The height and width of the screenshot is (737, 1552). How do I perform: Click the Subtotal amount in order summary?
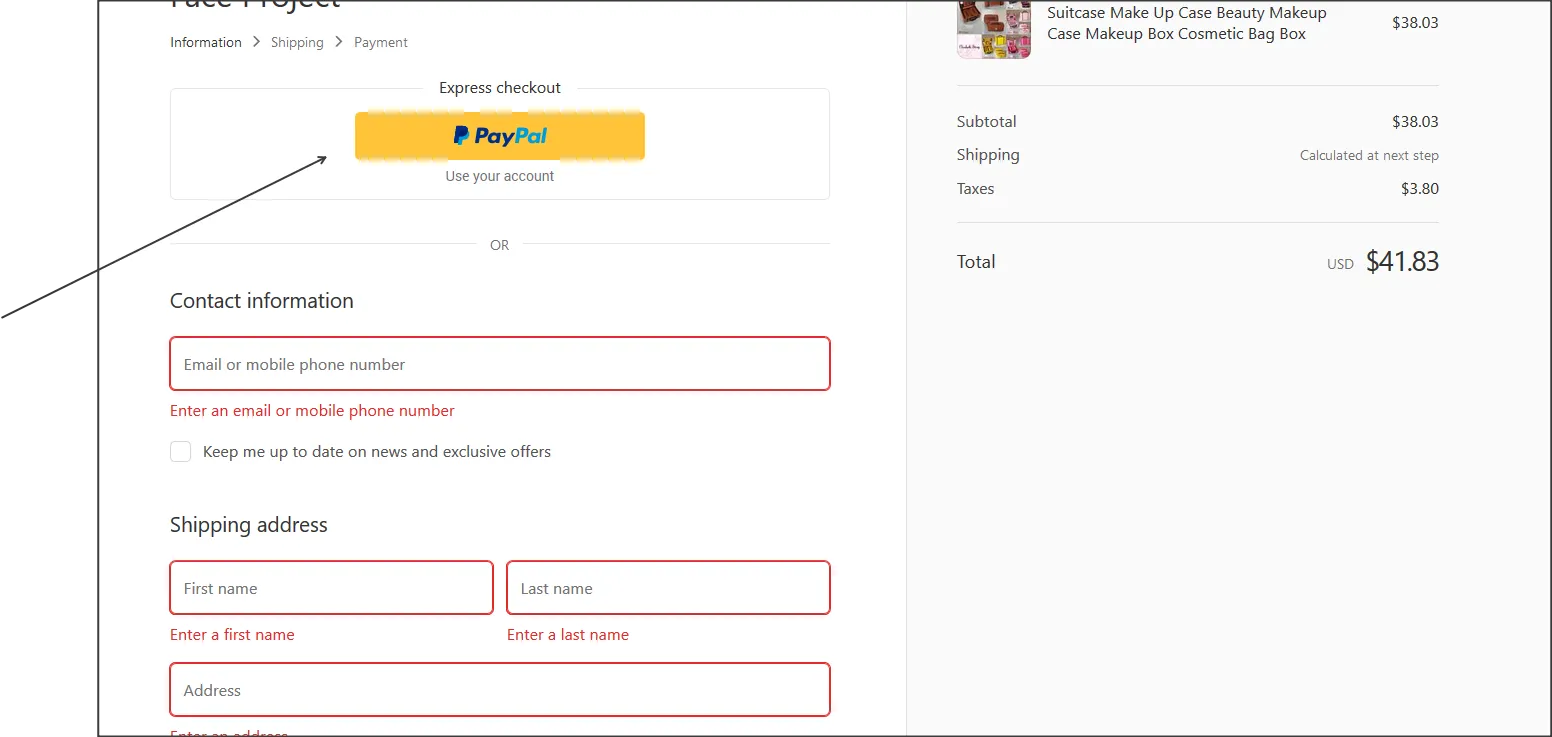coord(1415,121)
